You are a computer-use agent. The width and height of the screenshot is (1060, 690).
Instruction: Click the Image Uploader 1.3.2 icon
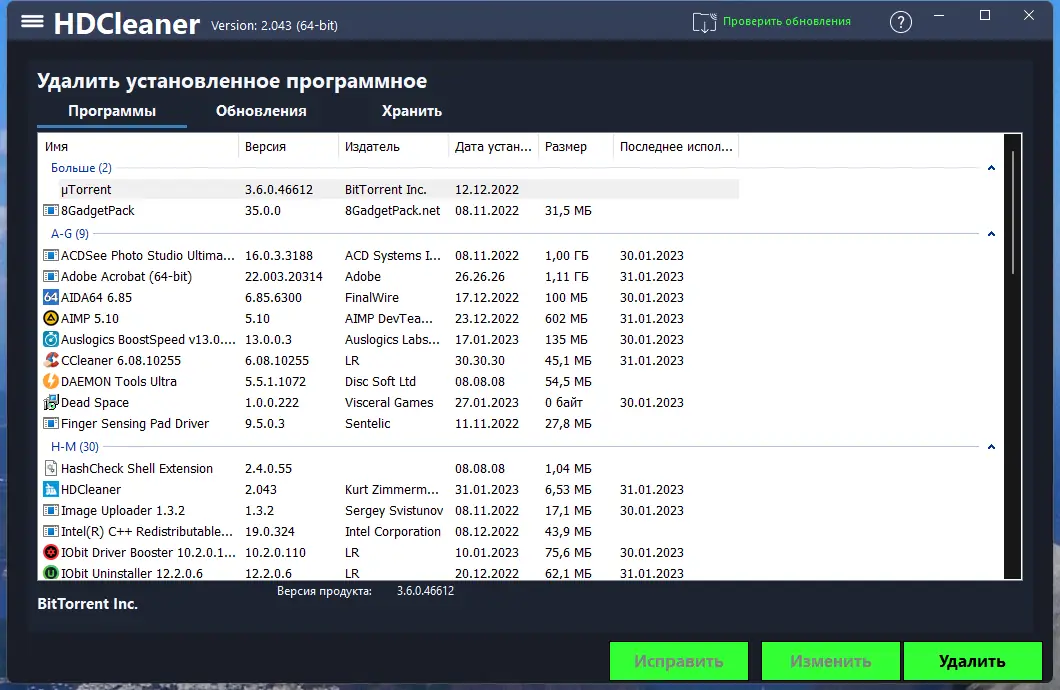51,510
